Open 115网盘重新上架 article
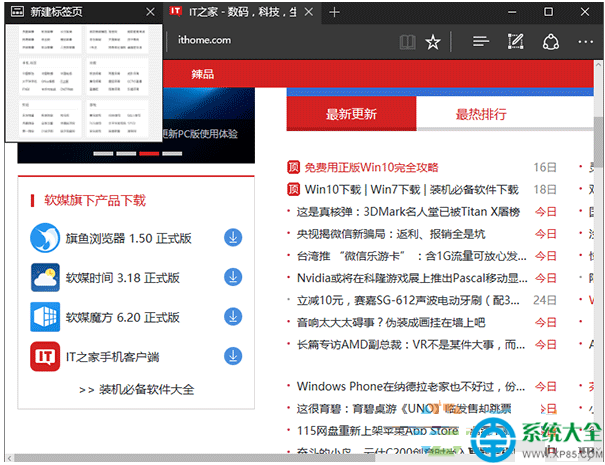 pyautogui.click(x=378, y=431)
